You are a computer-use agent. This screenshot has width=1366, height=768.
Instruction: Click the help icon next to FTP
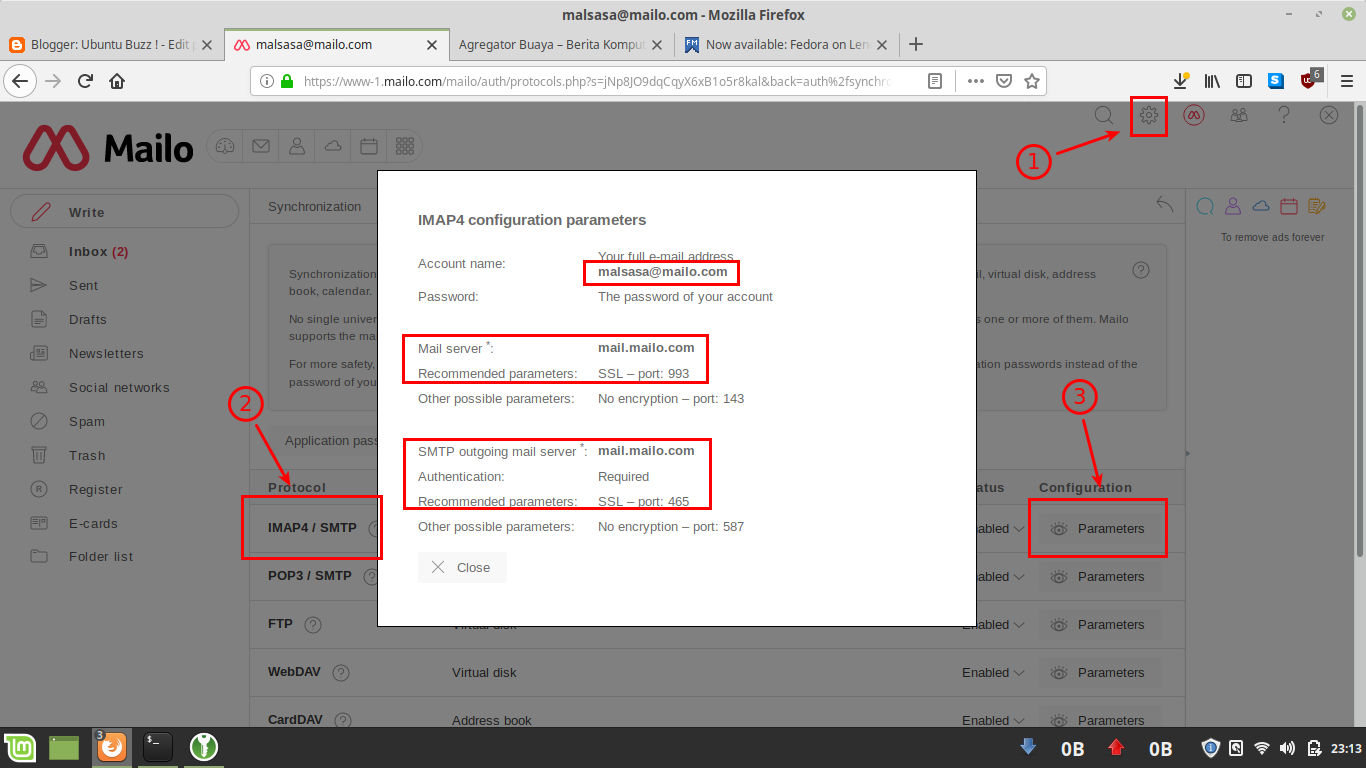click(313, 625)
